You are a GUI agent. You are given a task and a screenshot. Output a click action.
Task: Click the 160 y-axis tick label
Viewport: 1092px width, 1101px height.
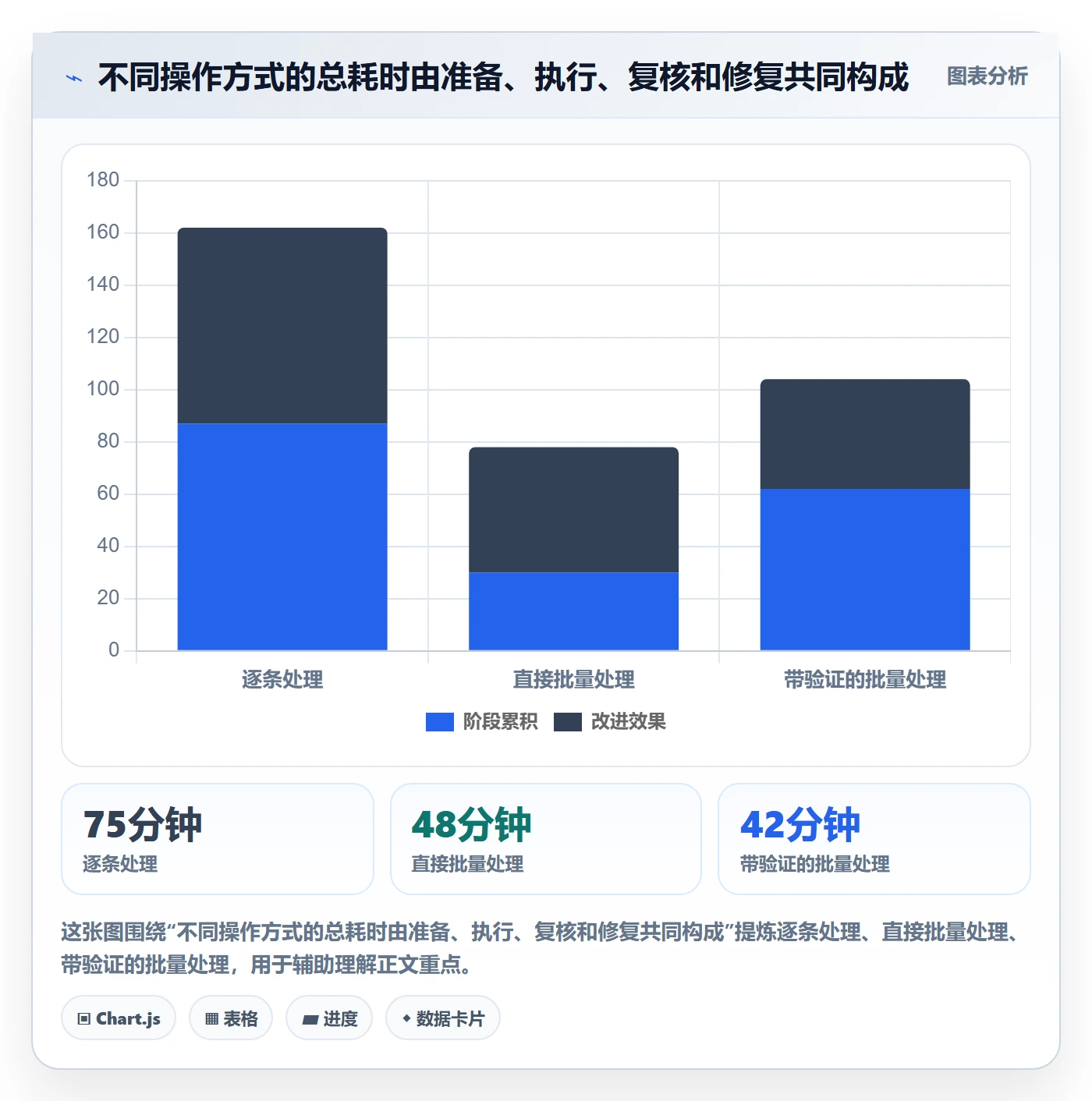click(103, 232)
